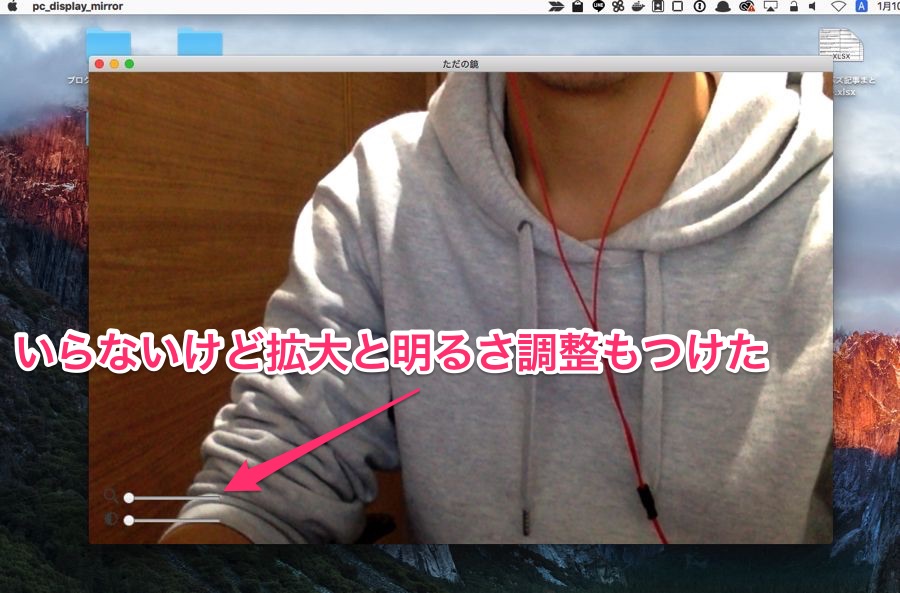
Task: Open the Apple menu
Action: click(12, 6)
